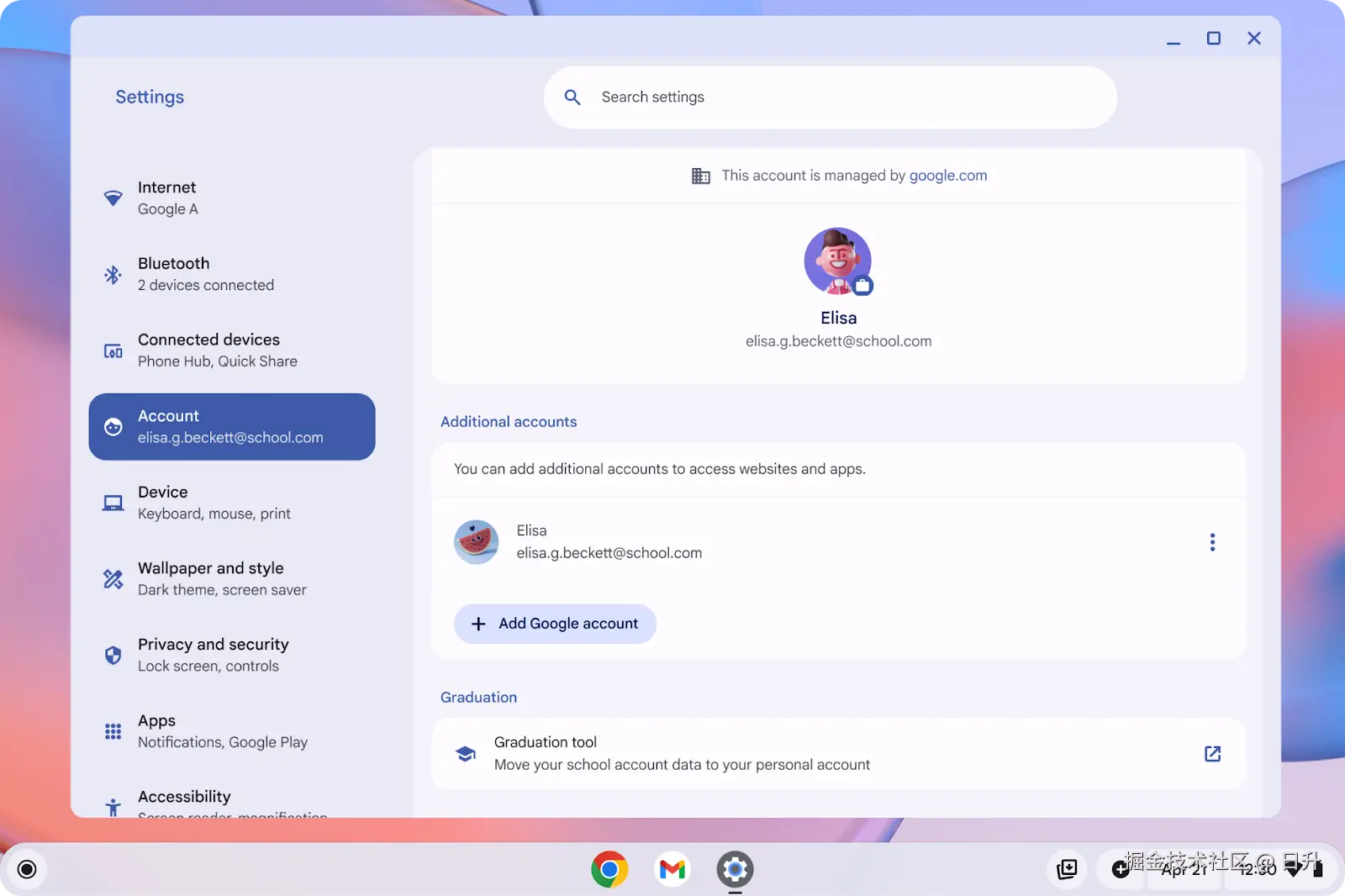Click the Additional accounts heading
The height and width of the screenshot is (896, 1345).
point(509,422)
